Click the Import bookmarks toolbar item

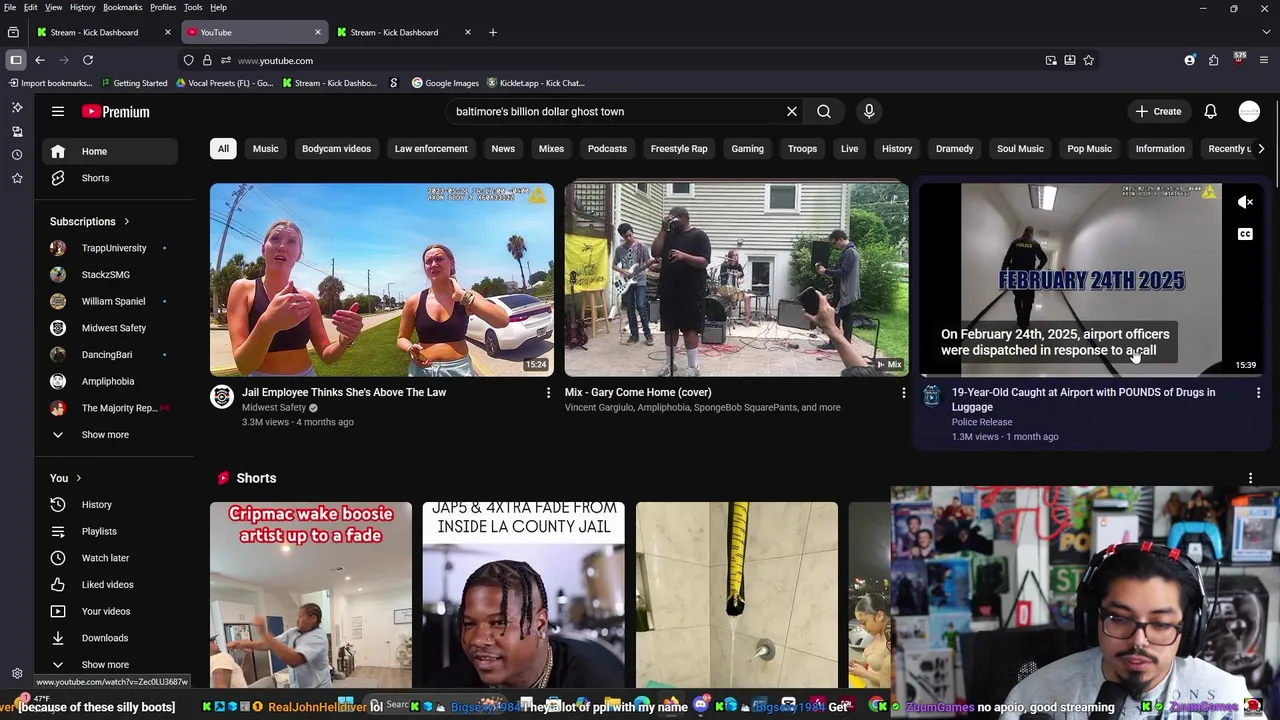50,83
